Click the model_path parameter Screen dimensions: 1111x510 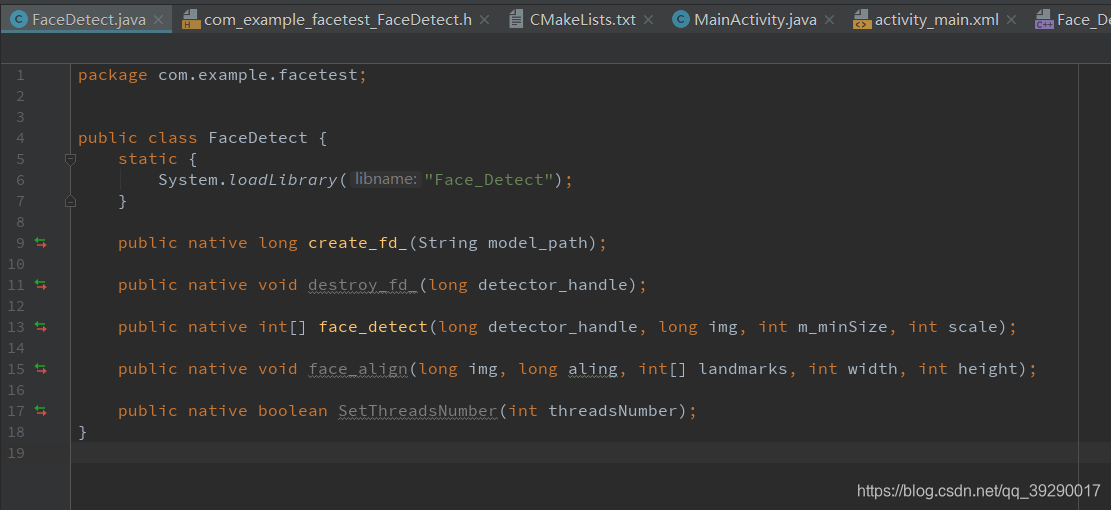click(538, 243)
